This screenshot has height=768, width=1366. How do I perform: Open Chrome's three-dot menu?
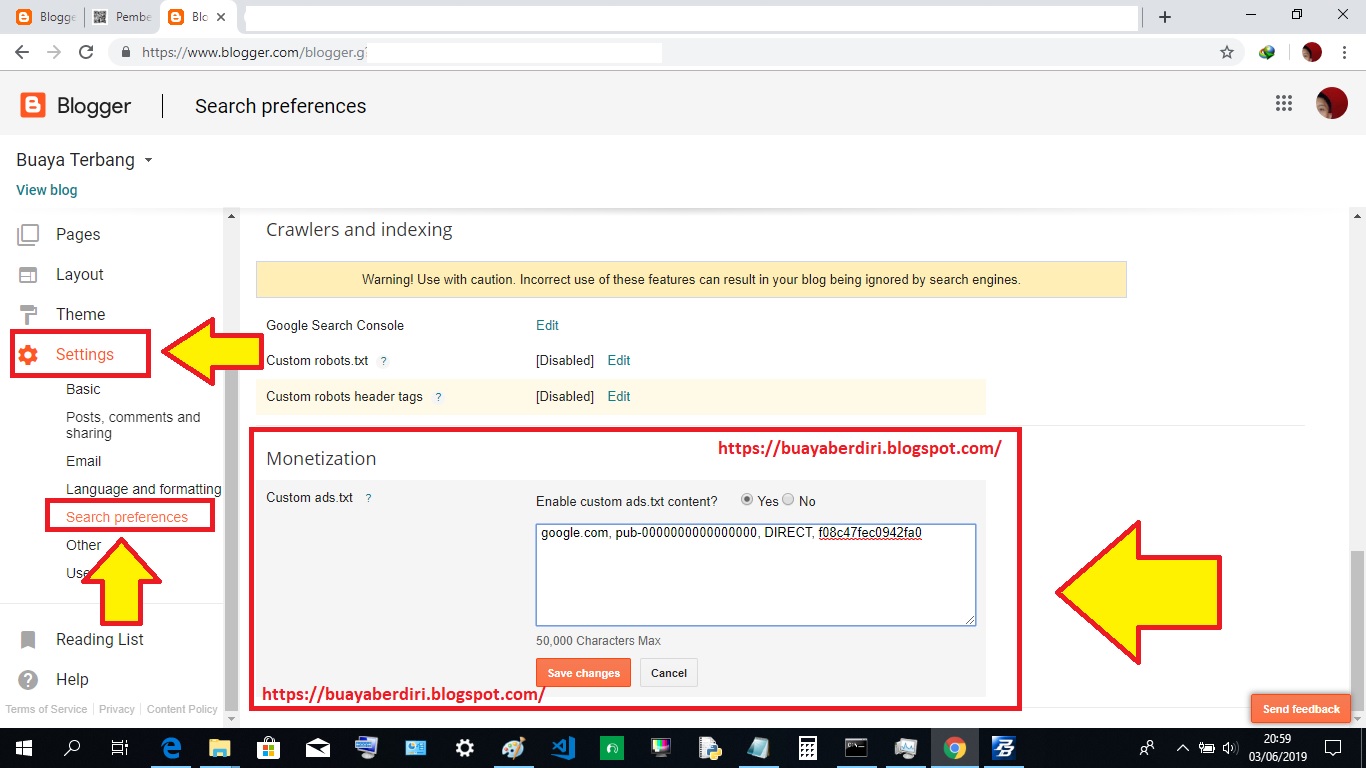(1345, 52)
